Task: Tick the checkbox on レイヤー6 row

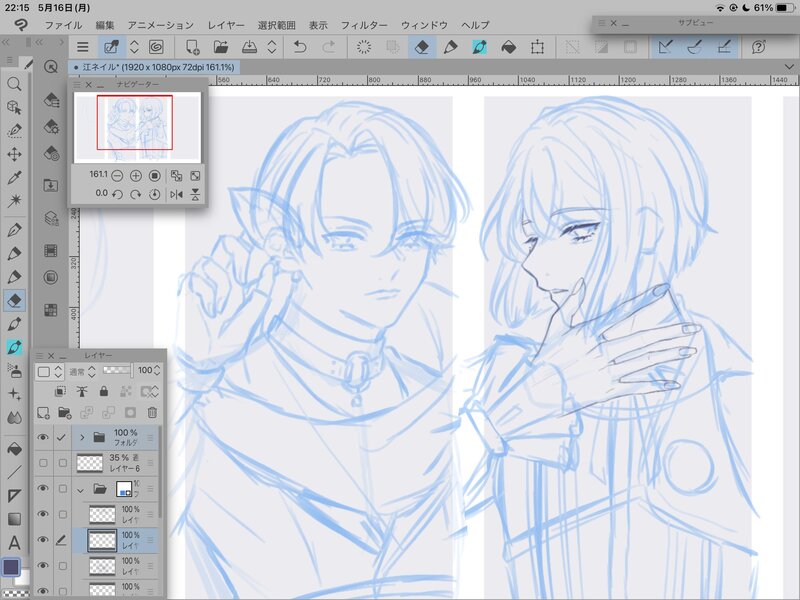Action: pos(62,463)
